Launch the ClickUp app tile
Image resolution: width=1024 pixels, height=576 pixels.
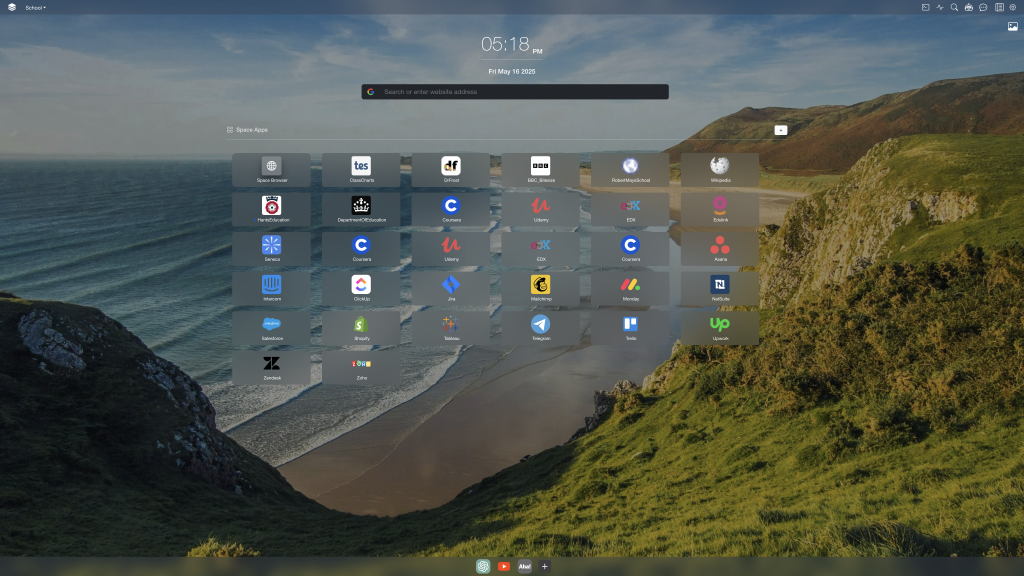coord(361,289)
